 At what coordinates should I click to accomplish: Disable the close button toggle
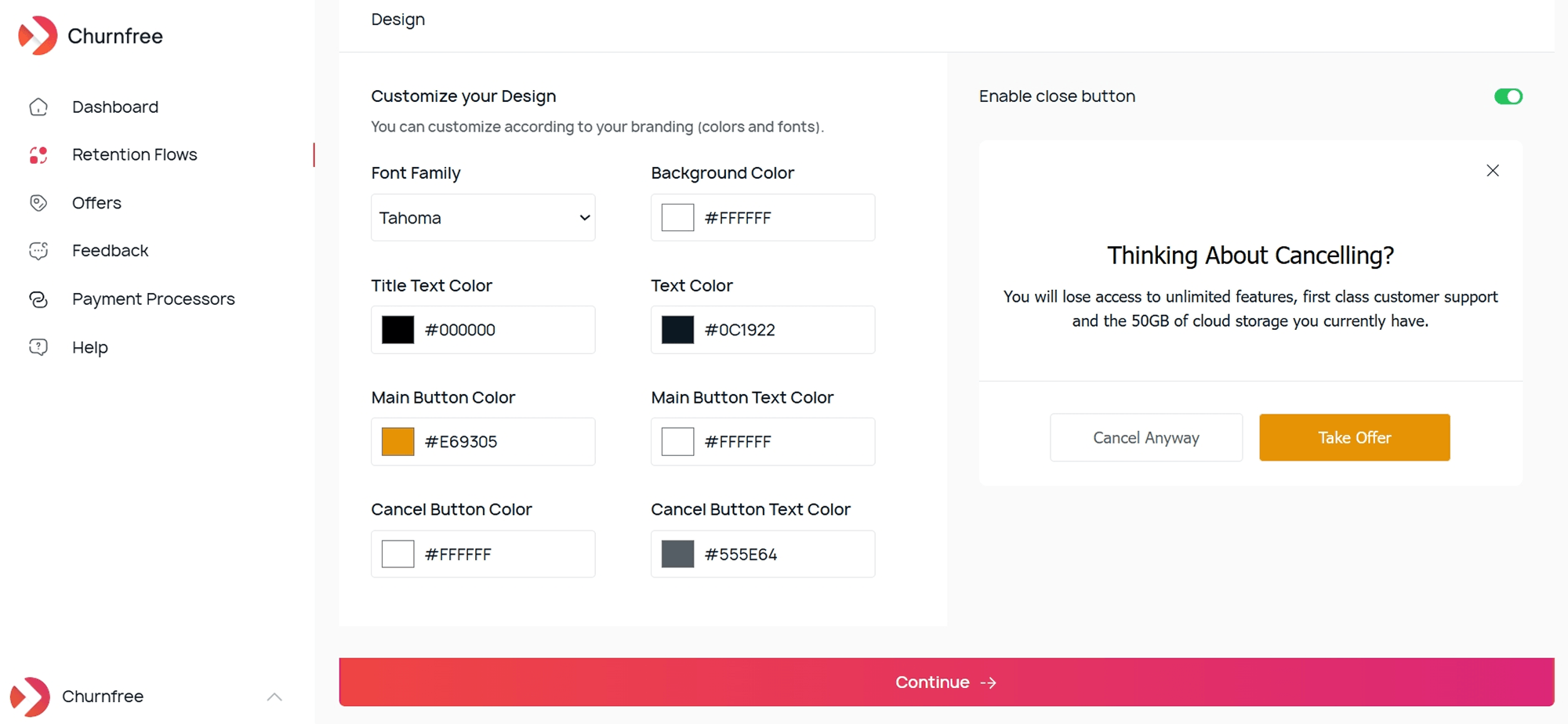click(1507, 96)
